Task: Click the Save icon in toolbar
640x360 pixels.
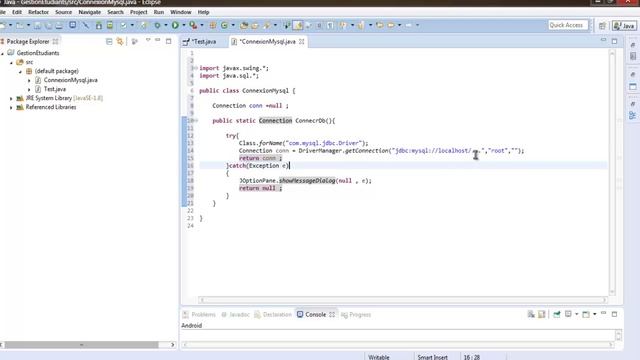Action: [37, 25]
